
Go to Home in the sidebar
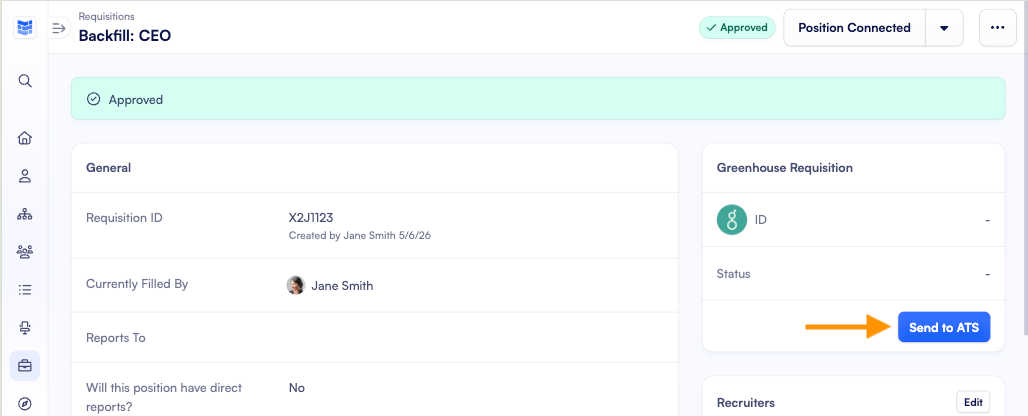pyautogui.click(x=25, y=138)
